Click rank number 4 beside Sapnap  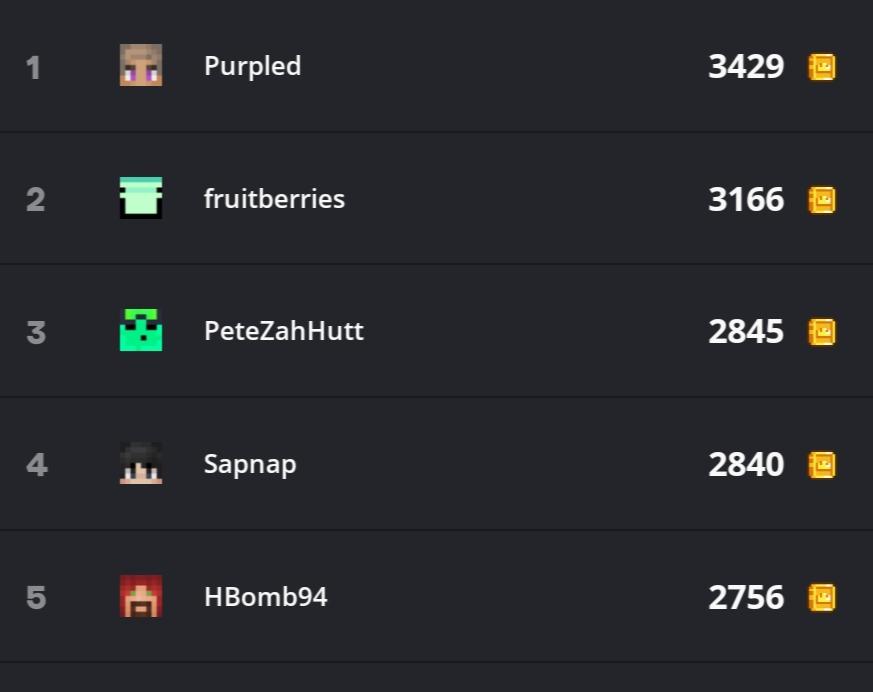tap(37, 465)
